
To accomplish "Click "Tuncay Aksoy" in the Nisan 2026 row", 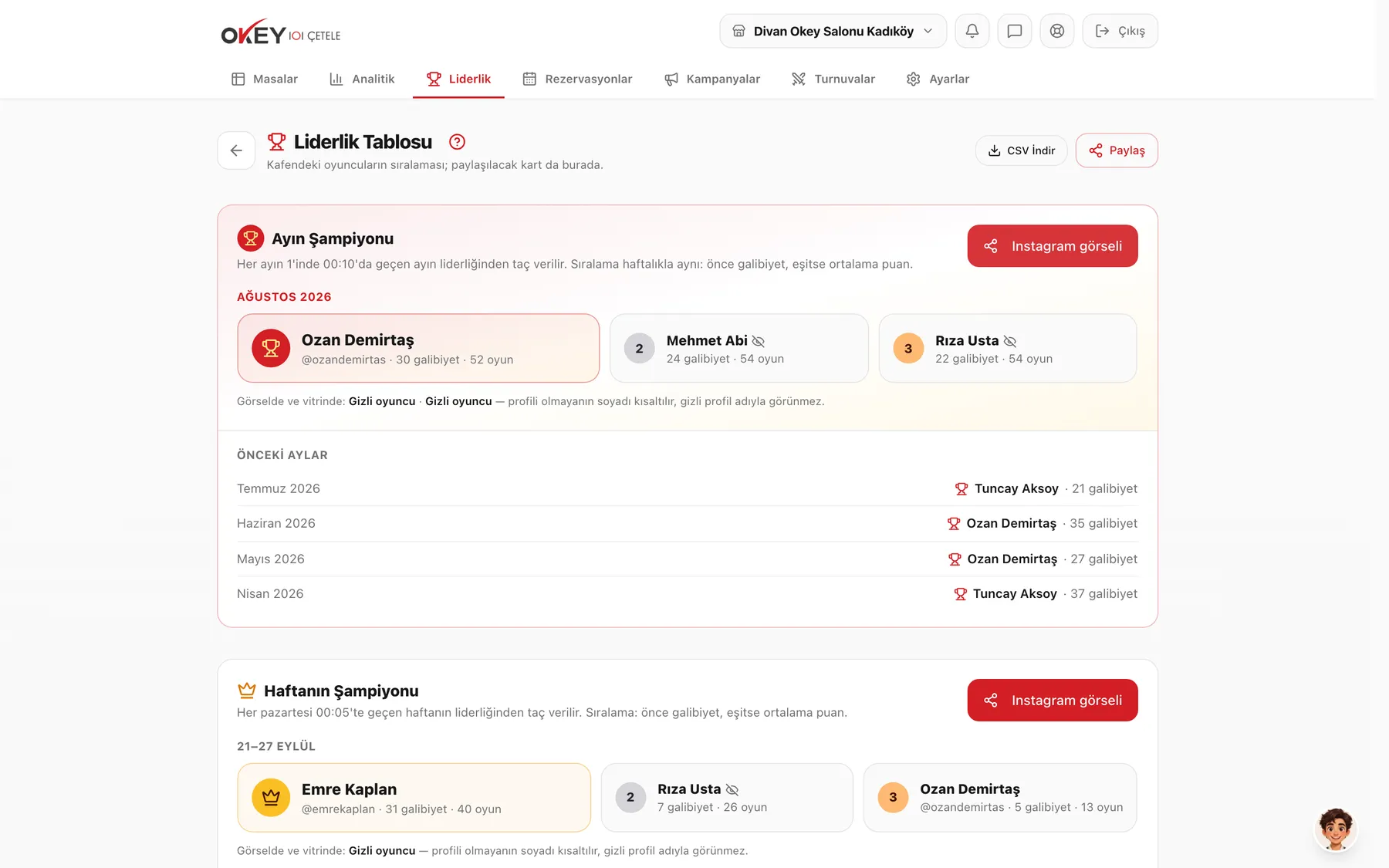I will 1015,593.
